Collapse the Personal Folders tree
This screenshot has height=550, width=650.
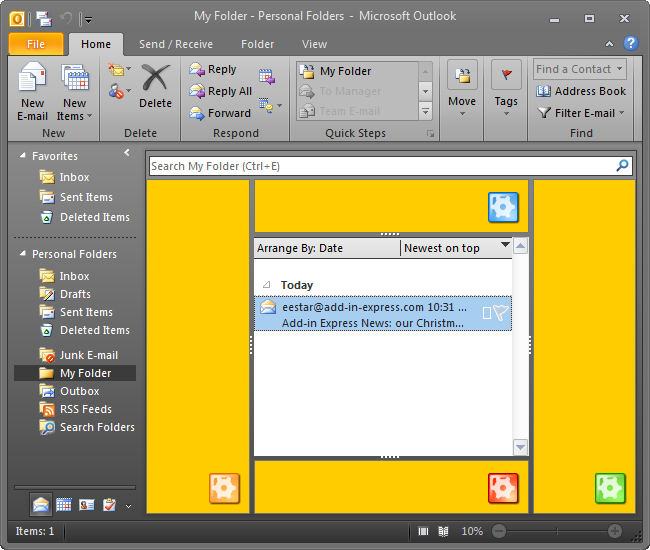[x=23, y=253]
